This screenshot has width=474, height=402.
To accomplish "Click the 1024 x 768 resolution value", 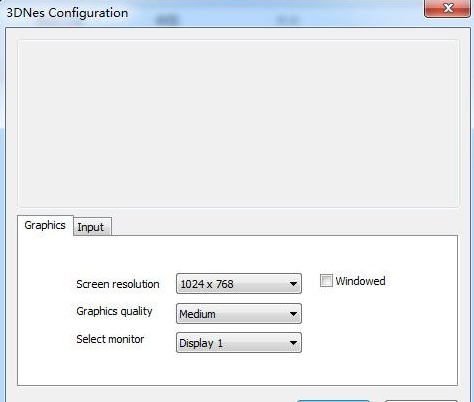I will pyautogui.click(x=207, y=284).
